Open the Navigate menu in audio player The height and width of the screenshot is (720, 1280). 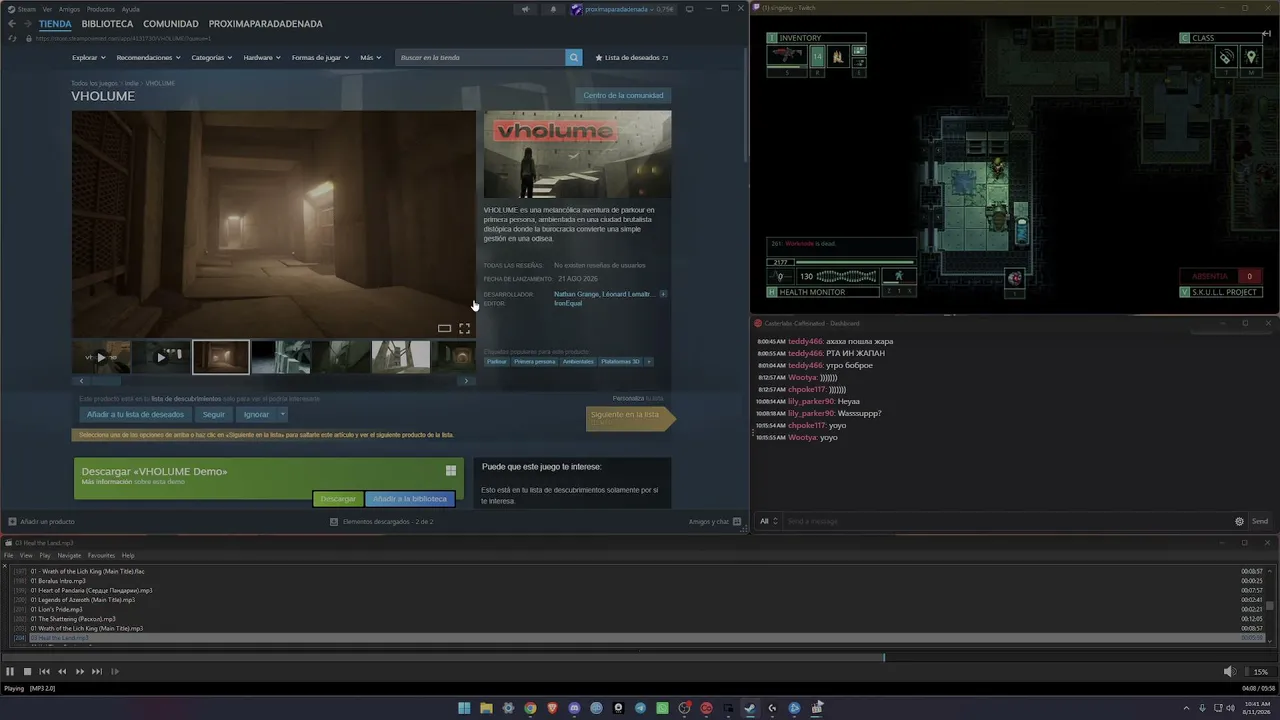coord(69,555)
